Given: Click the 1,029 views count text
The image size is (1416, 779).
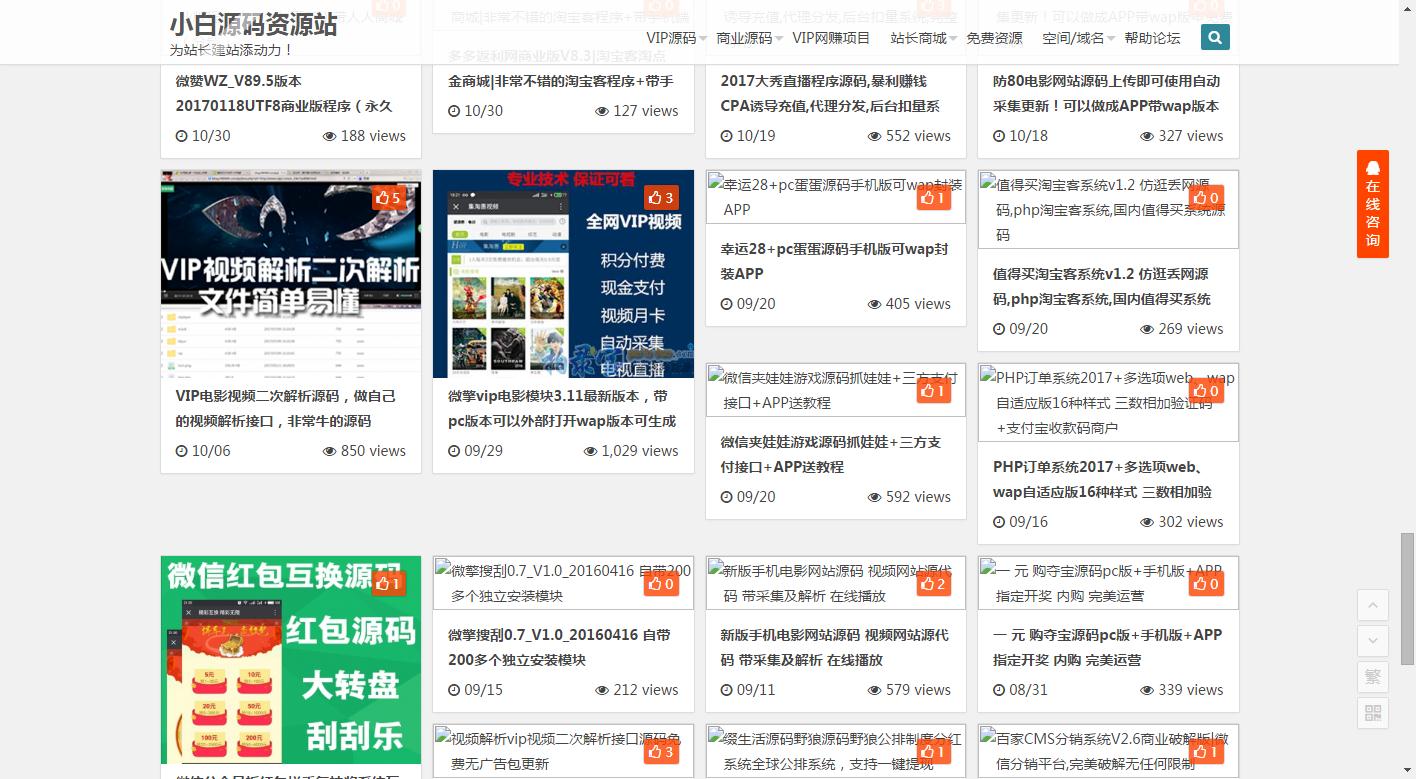Looking at the screenshot, I should coord(640,451).
